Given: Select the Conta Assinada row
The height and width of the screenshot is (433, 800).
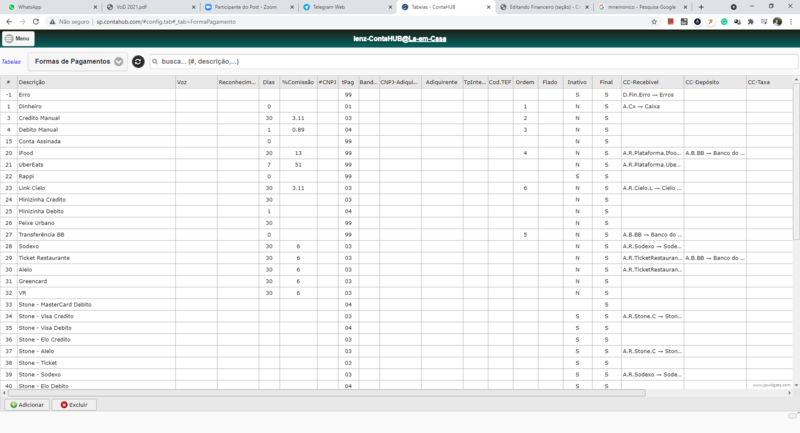Looking at the screenshot, I should (x=398, y=141).
